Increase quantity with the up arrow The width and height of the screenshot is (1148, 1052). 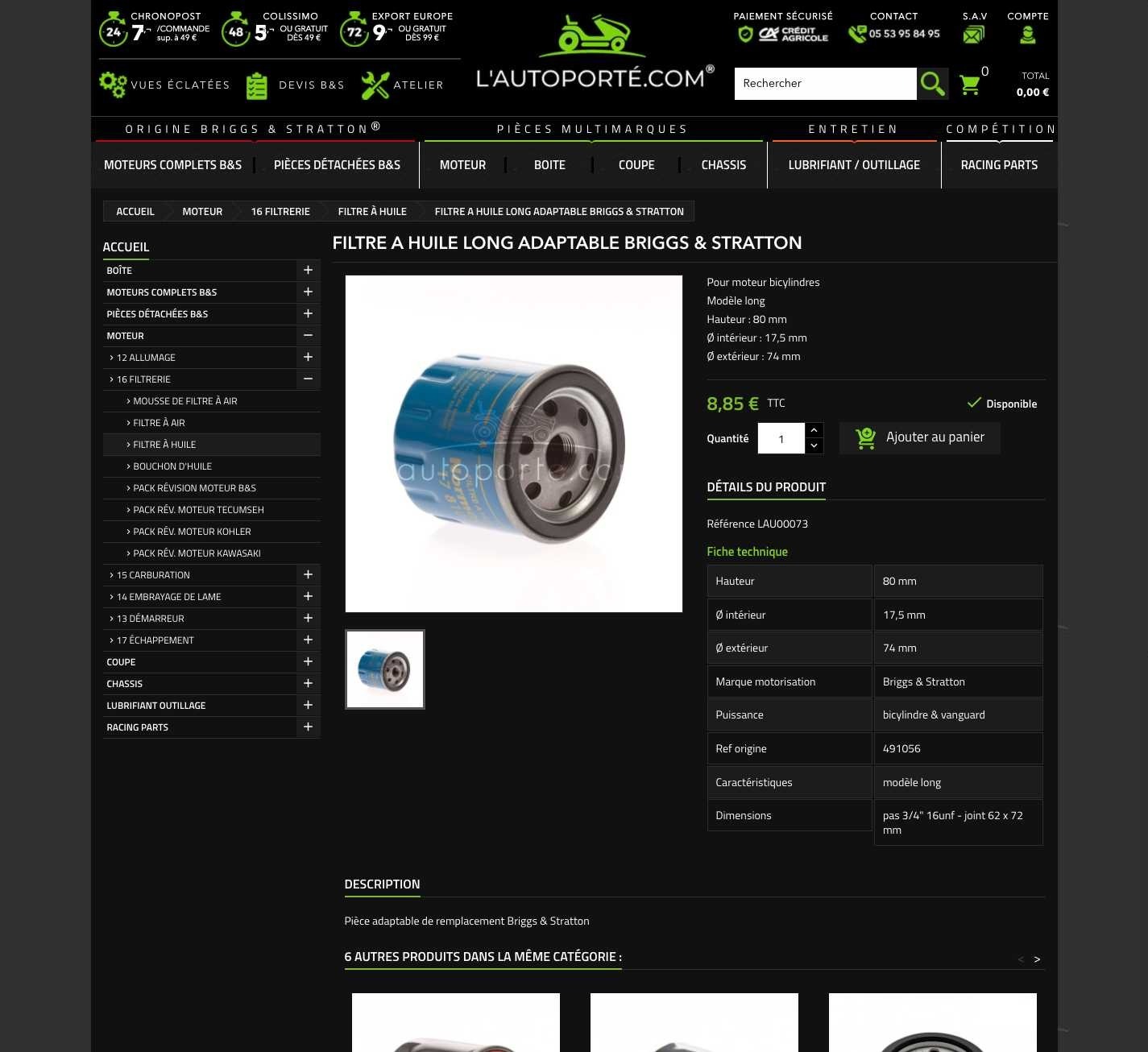tap(814, 430)
